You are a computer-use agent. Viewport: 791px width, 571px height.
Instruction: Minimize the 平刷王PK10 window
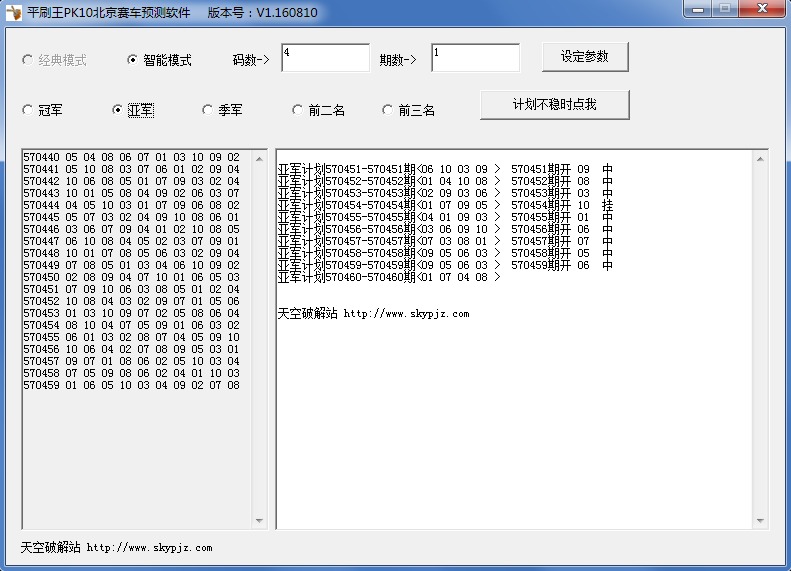point(699,9)
